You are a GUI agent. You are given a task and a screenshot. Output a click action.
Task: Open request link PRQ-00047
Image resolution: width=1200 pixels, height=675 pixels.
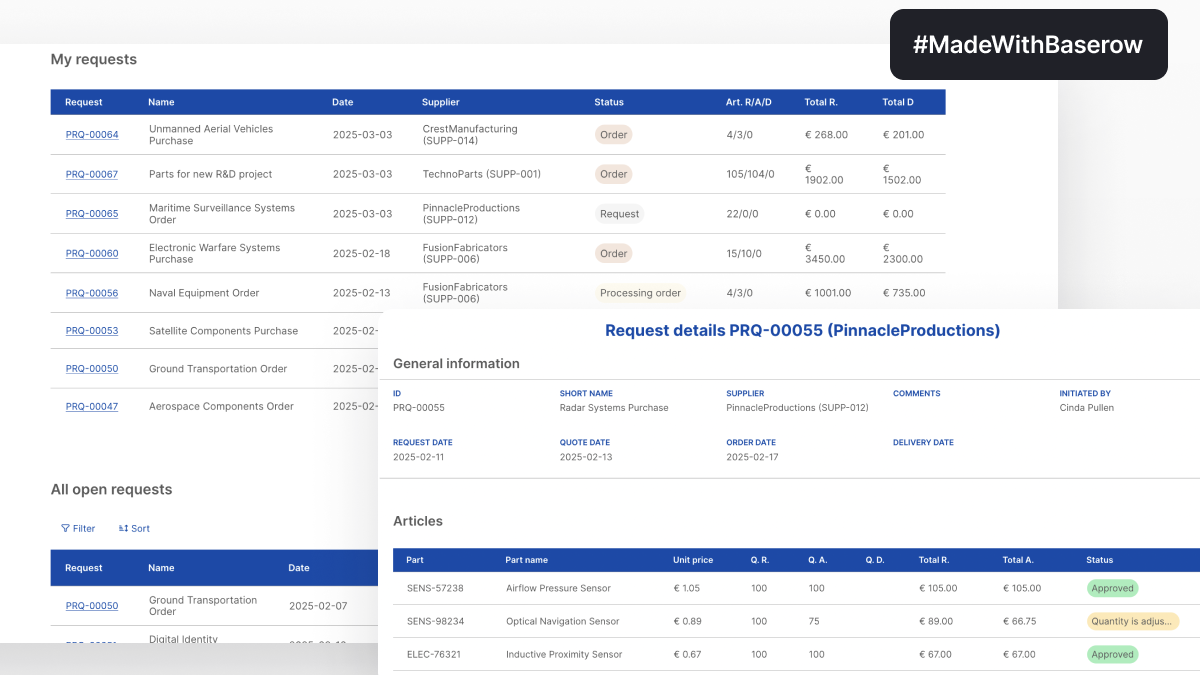92,407
